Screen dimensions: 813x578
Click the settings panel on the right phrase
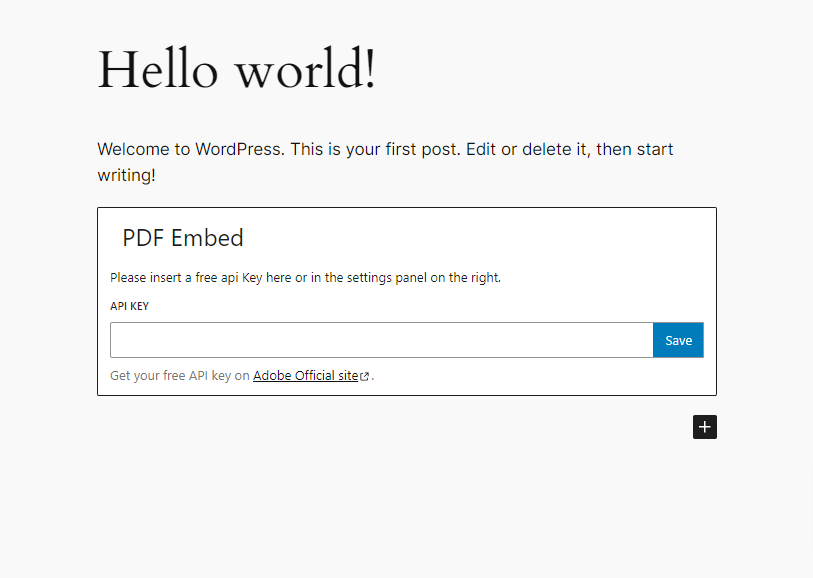[413, 278]
